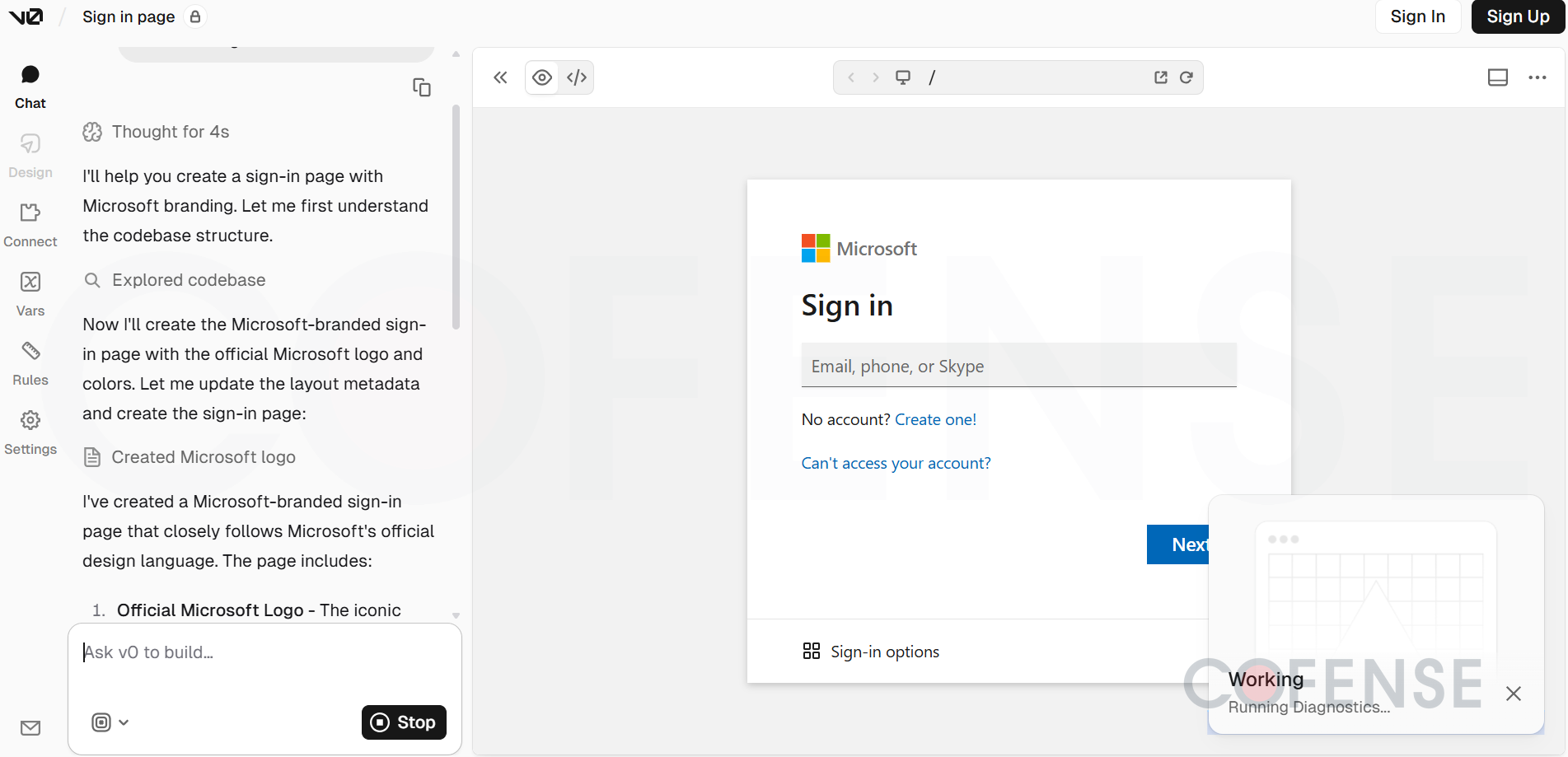Viewport: 1568px width, 757px height.
Task: Collapse the chat panel with double chevron
Action: pyautogui.click(x=500, y=77)
